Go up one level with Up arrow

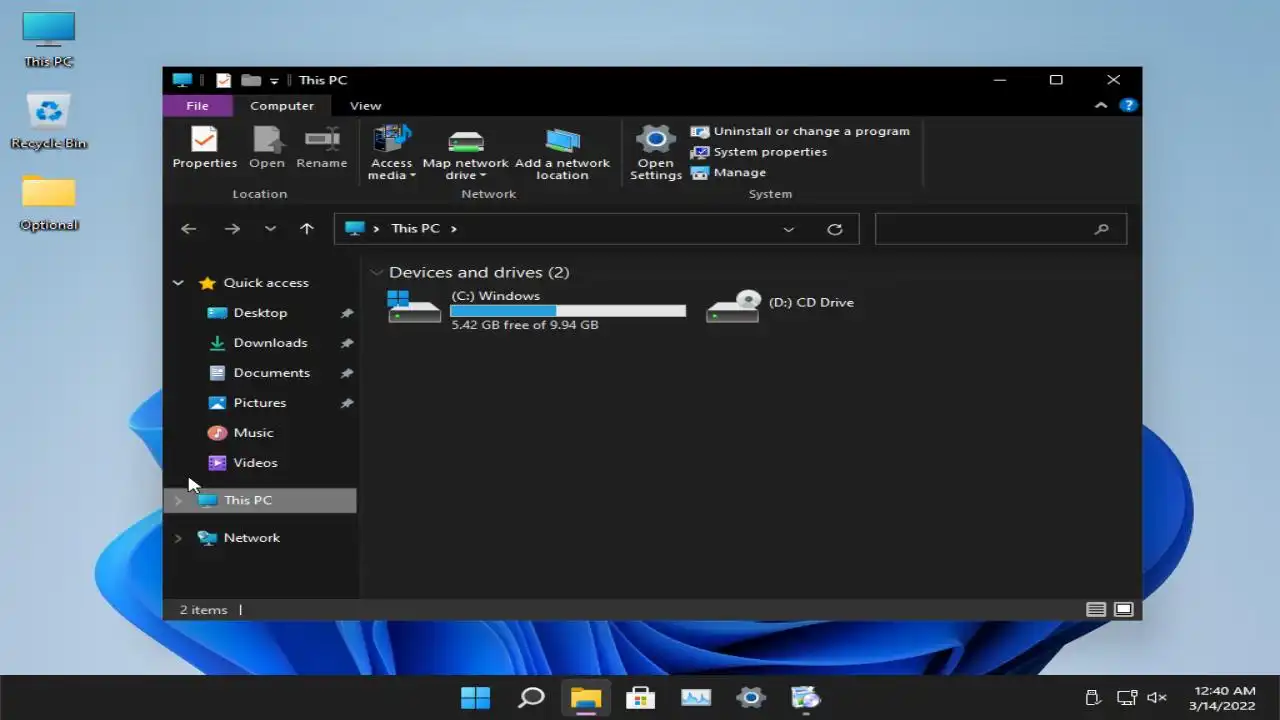(x=307, y=228)
